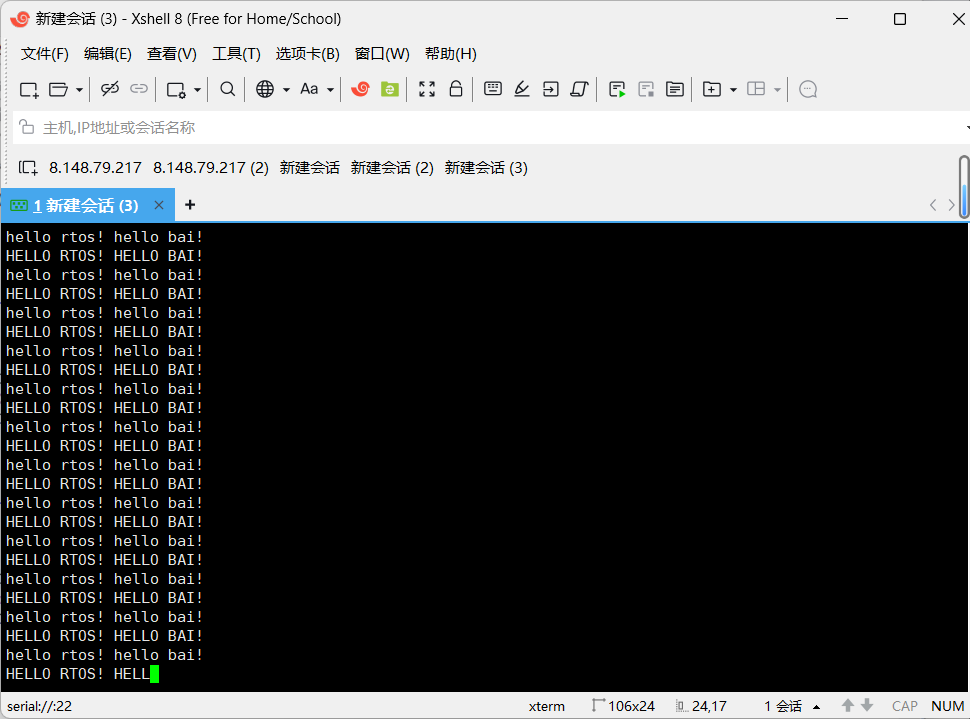Click the keyboard Key mapping icon
Screen dimensions: 970x719
tap(493, 88)
